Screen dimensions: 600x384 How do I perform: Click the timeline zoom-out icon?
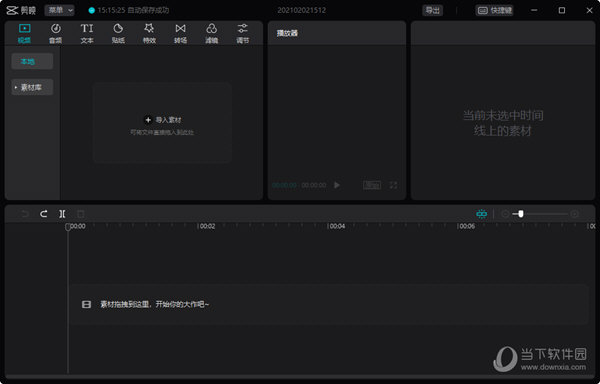505,214
